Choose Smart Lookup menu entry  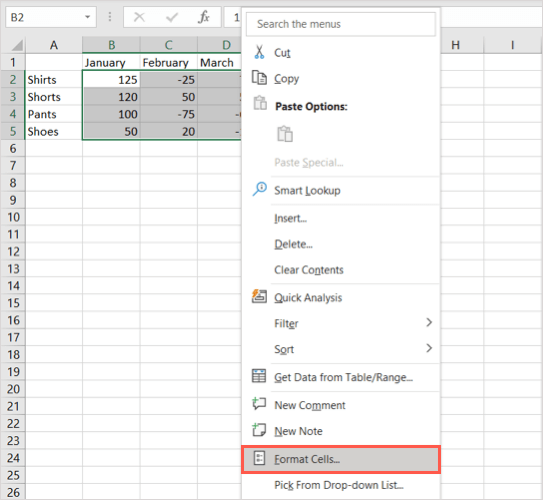[341, 190]
